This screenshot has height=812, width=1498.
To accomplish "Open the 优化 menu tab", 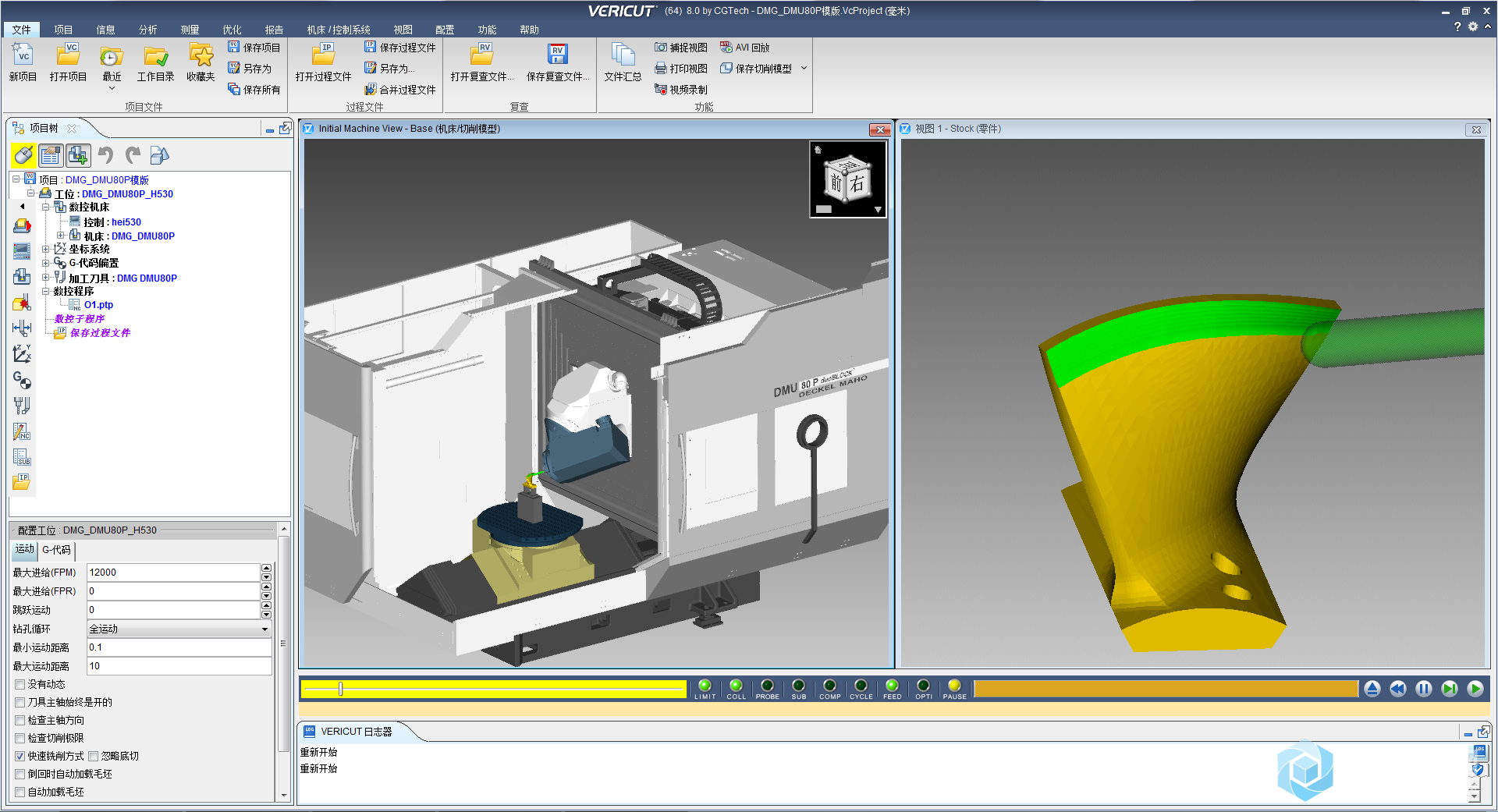I will [233, 30].
